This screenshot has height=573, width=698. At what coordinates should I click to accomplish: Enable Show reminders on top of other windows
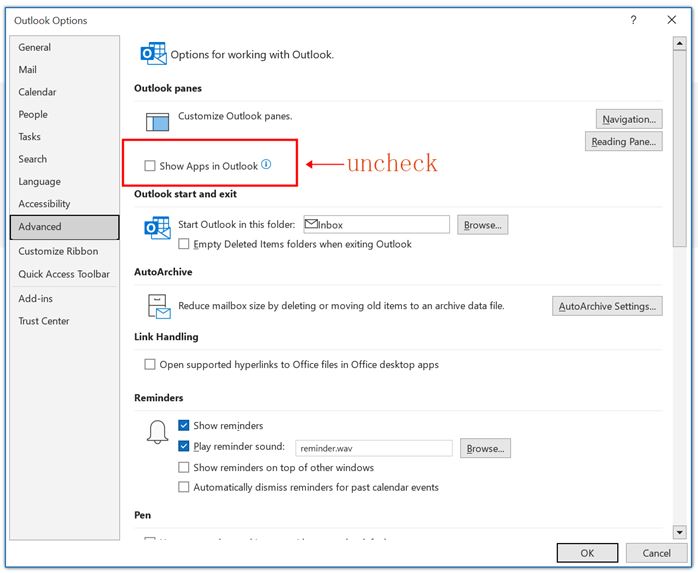click(x=183, y=467)
